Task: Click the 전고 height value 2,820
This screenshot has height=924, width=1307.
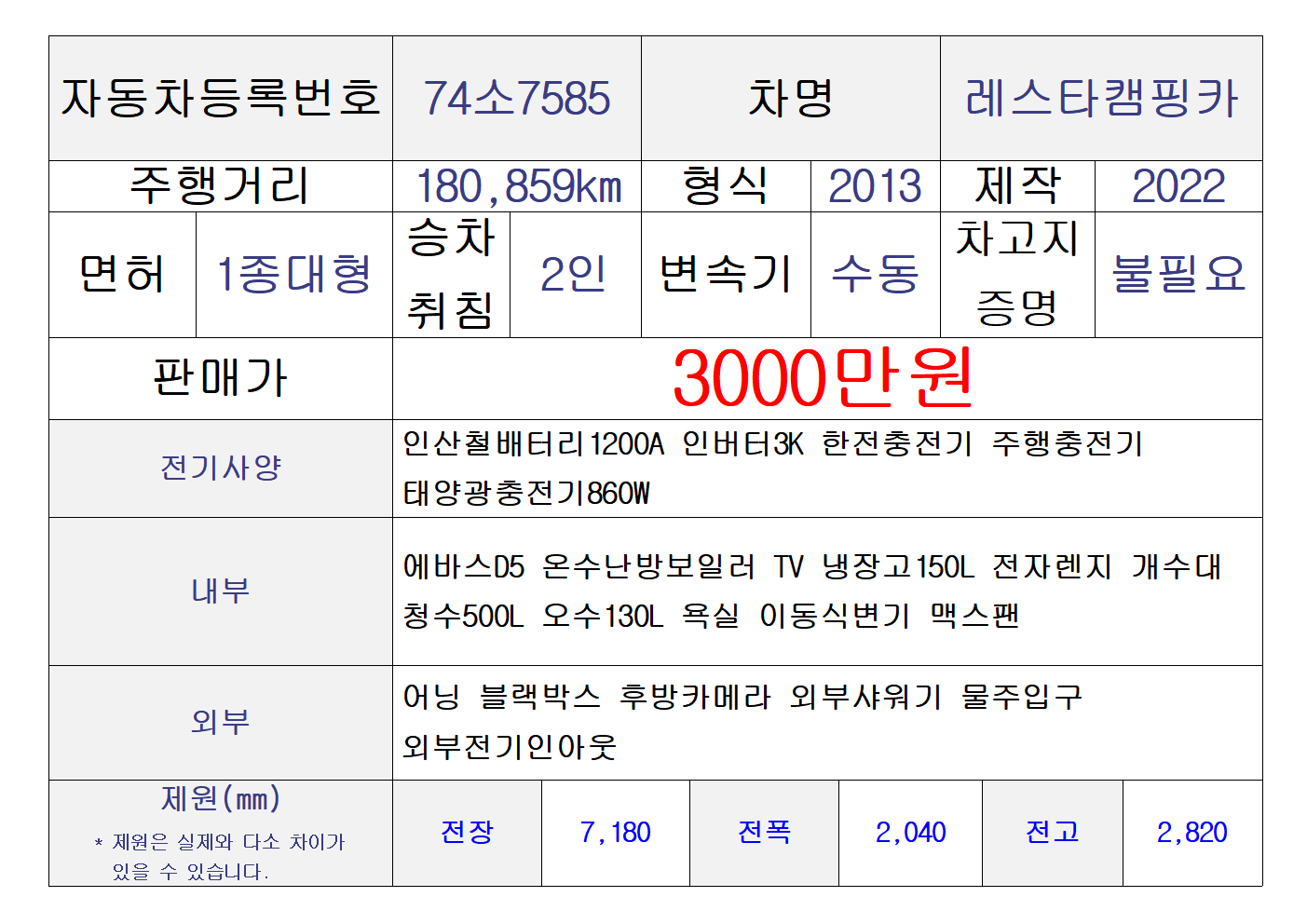Action: click(1191, 833)
